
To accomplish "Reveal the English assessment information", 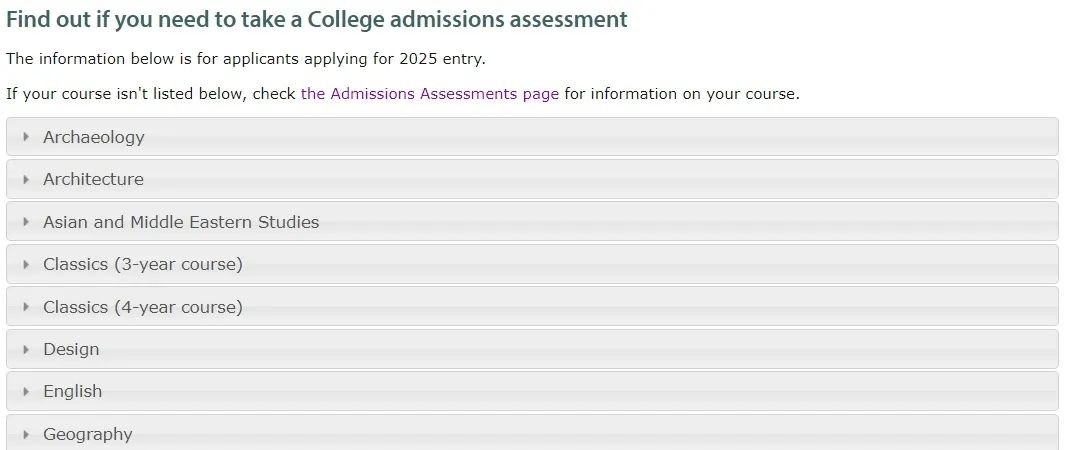I will coord(72,391).
